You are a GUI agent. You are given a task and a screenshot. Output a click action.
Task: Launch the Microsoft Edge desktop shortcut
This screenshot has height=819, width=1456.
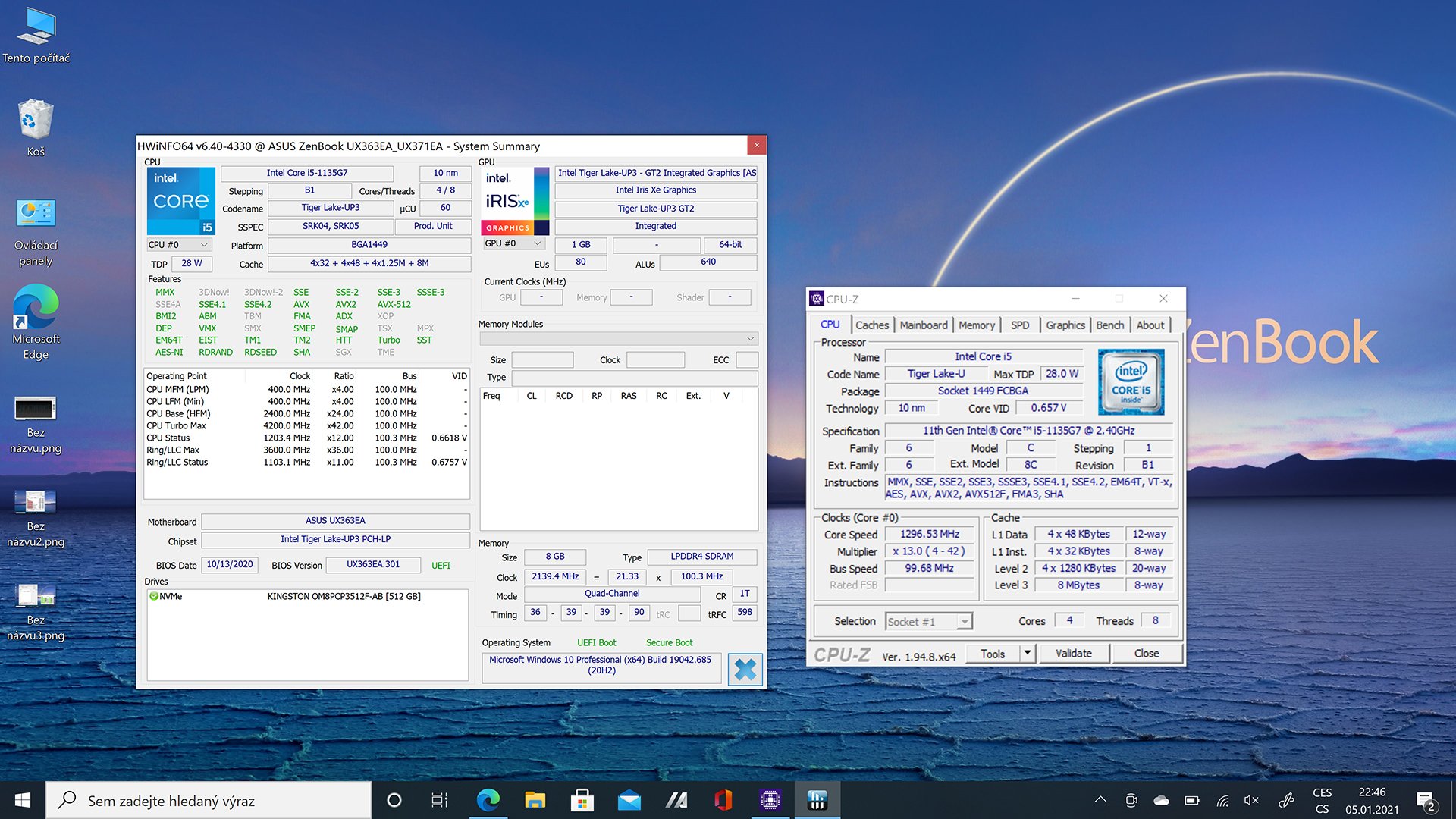point(36,322)
